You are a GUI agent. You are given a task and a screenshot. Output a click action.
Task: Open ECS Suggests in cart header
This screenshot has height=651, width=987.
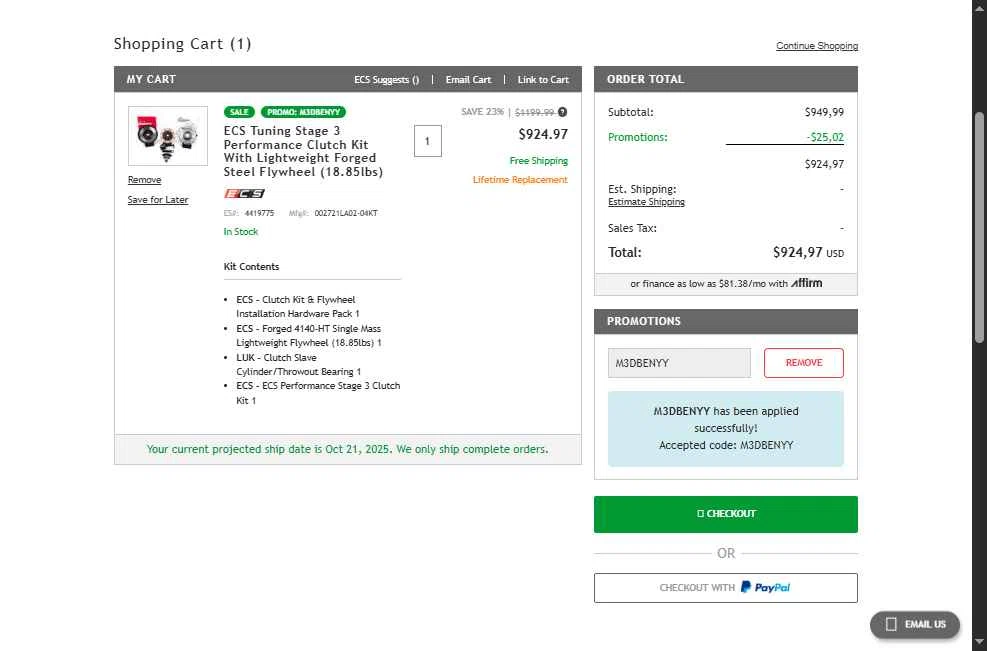coord(386,80)
